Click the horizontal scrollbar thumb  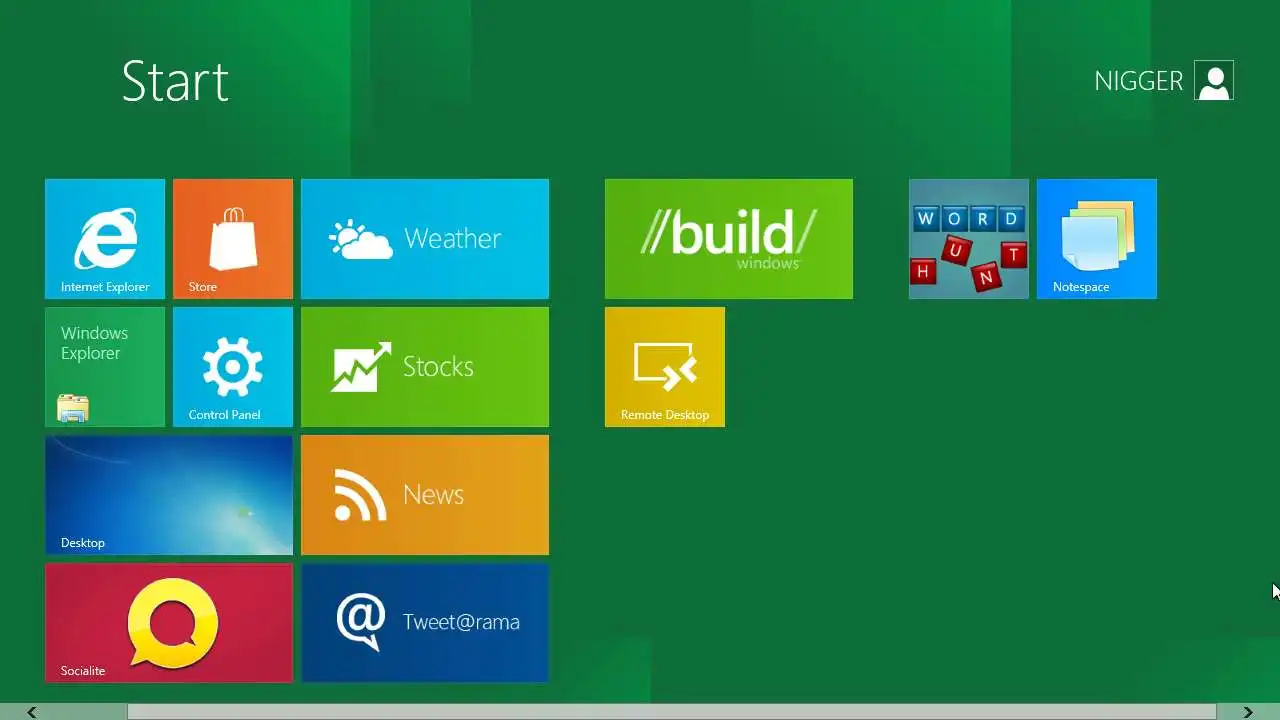click(672, 712)
